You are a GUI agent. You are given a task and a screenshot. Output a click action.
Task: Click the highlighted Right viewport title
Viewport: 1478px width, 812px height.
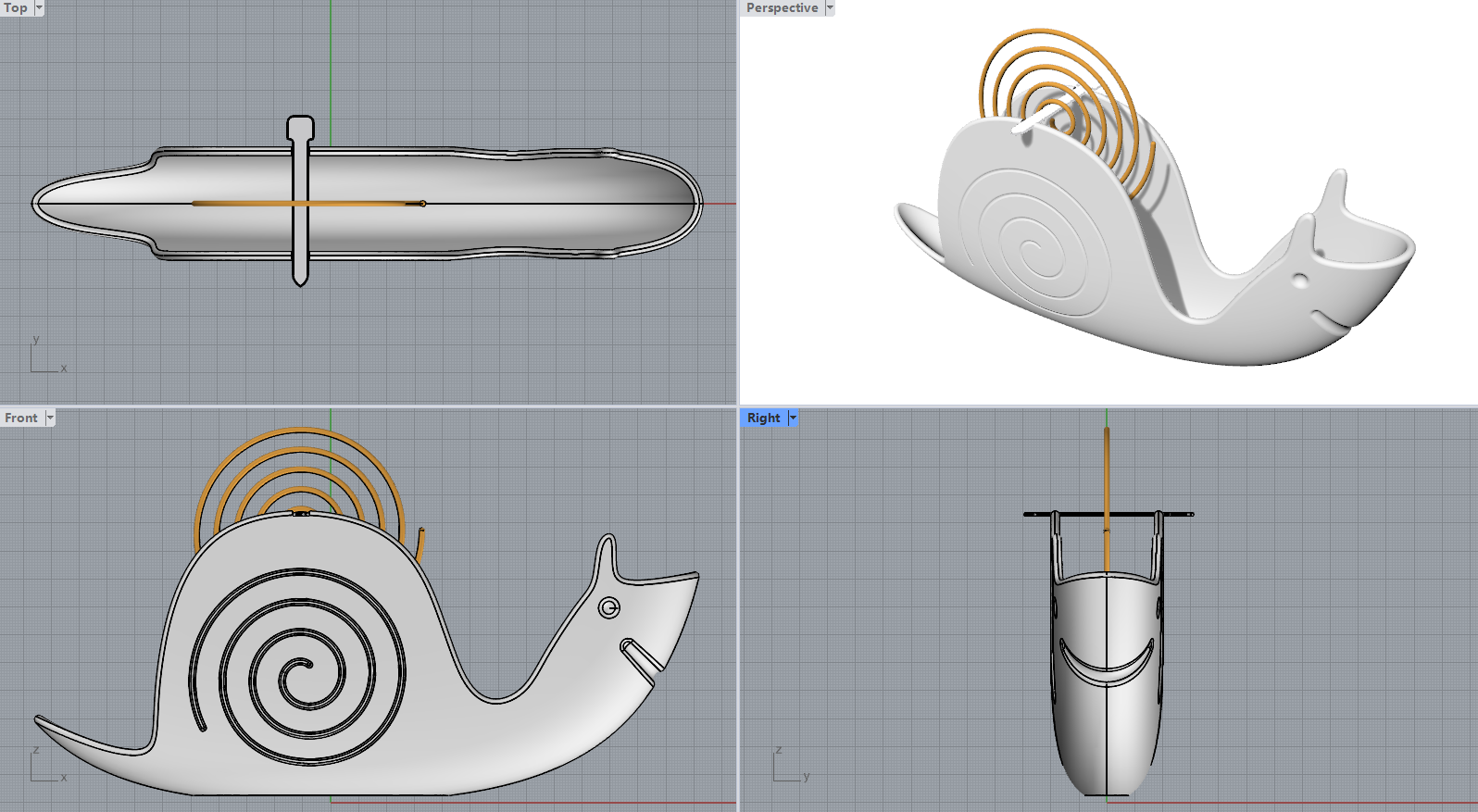(763, 418)
